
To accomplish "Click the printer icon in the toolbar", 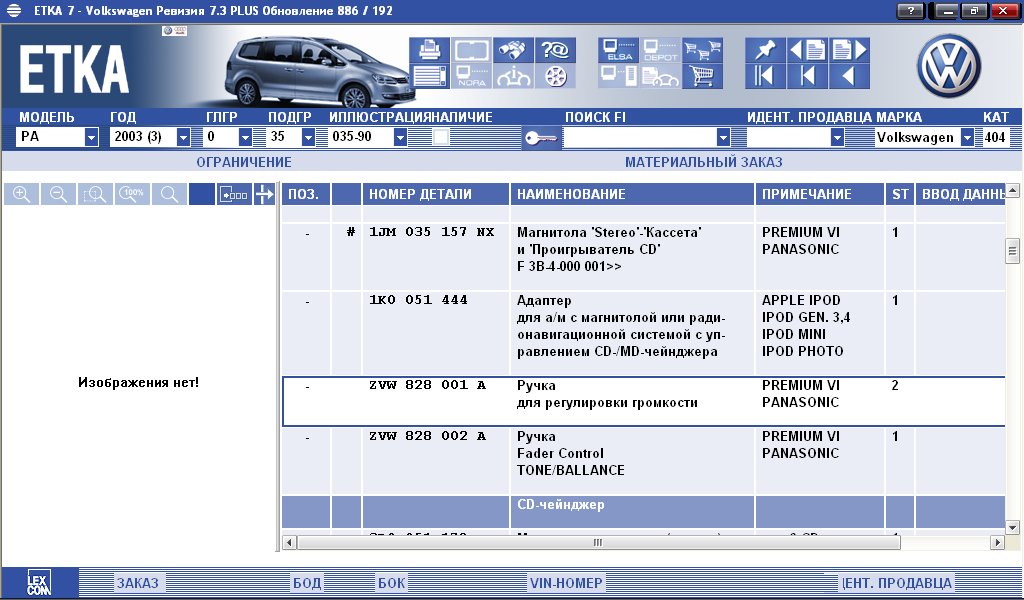I will [430, 50].
